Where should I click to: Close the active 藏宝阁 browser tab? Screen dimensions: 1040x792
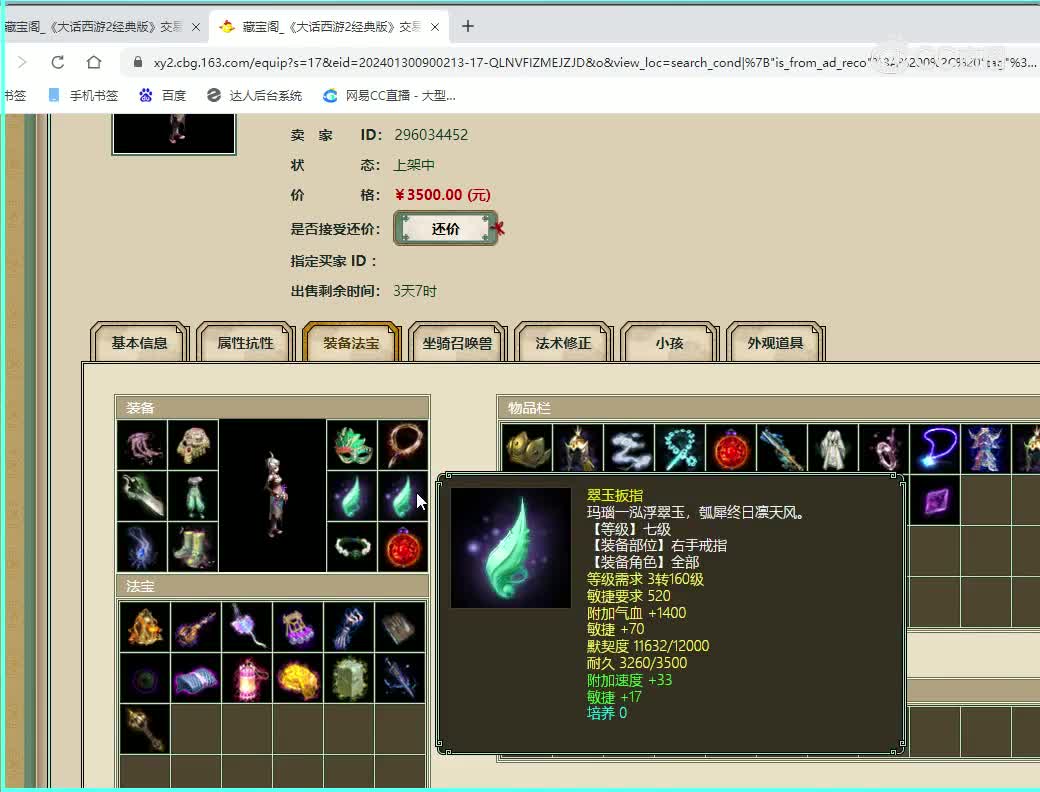(x=435, y=27)
